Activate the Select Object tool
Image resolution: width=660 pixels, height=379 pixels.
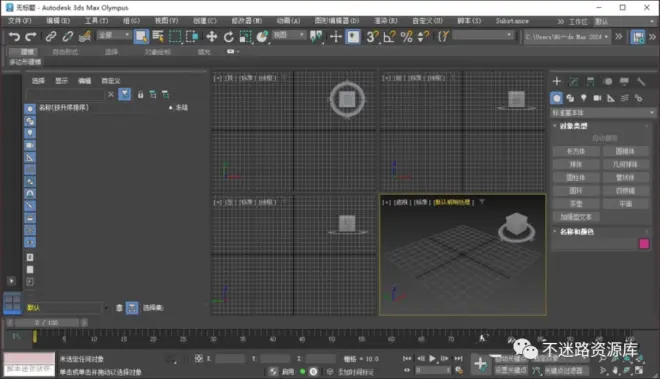click(141, 37)
